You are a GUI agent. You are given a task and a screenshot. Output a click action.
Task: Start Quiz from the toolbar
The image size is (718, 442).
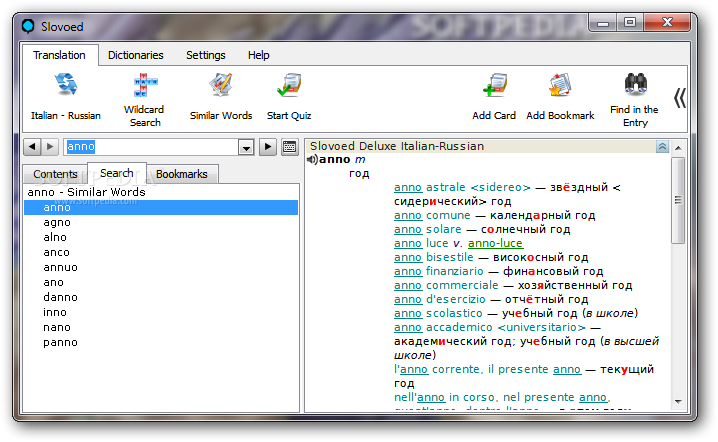tap(289, 85)
